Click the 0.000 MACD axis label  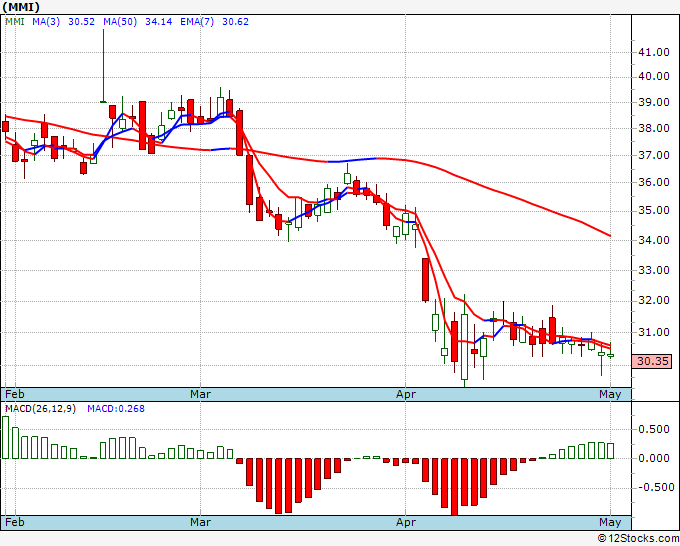coord(654,458)
